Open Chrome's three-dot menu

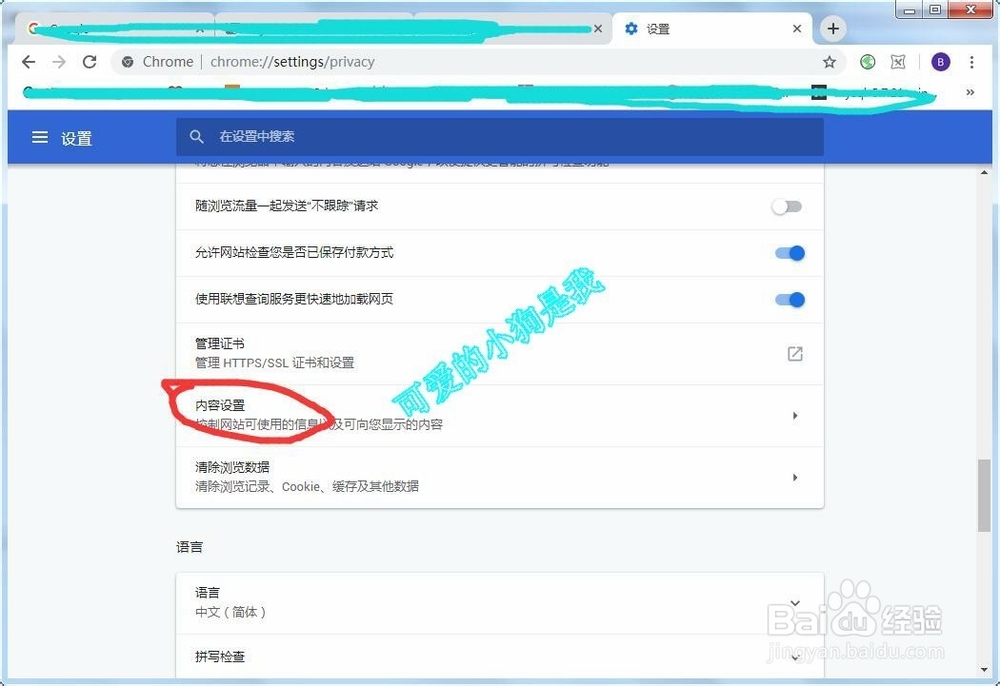click(971, 62)
